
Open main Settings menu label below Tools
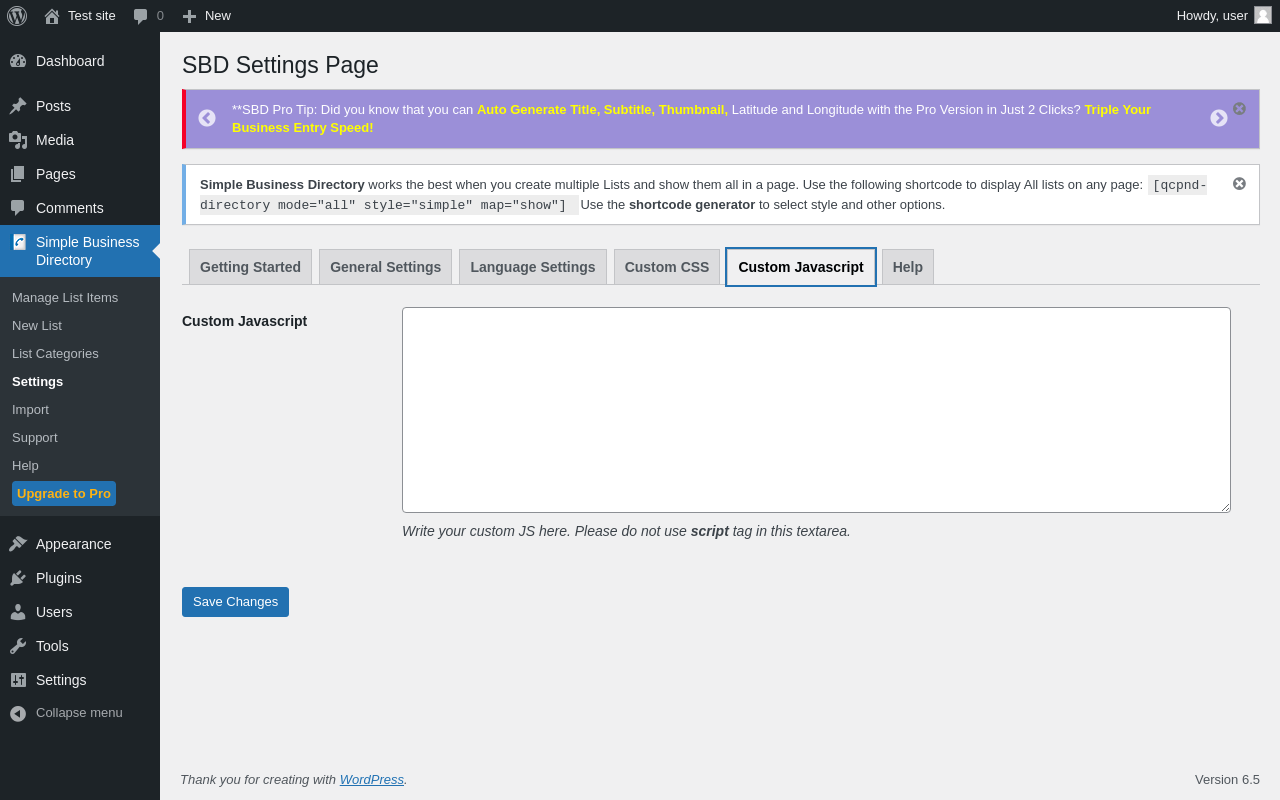pyautogui.click(x=61, y=680)
